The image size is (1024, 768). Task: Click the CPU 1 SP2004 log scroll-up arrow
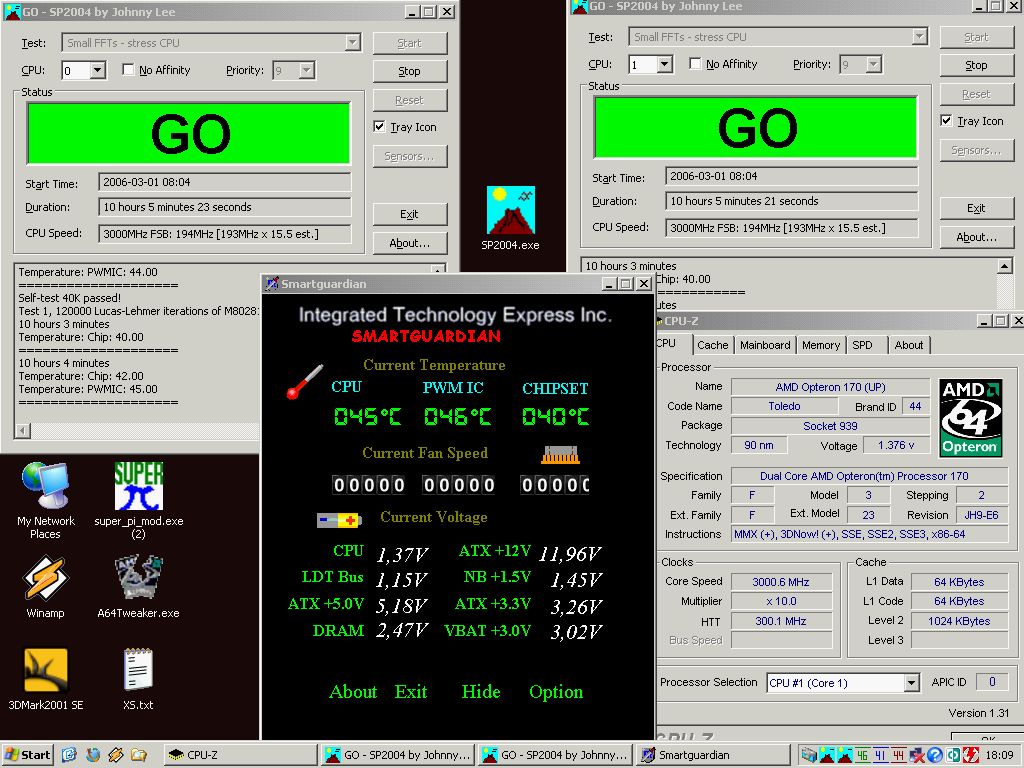1005,265
